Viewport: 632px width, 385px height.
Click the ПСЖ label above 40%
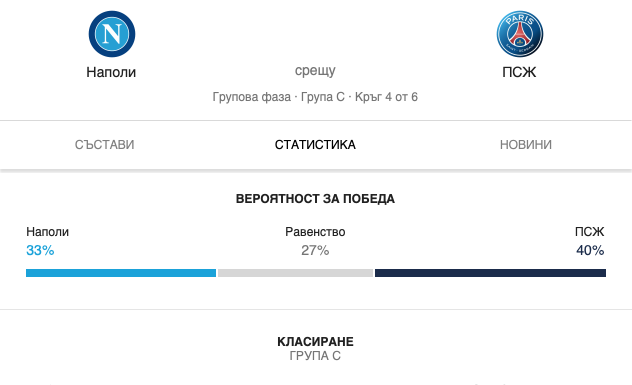click(589, 232)
